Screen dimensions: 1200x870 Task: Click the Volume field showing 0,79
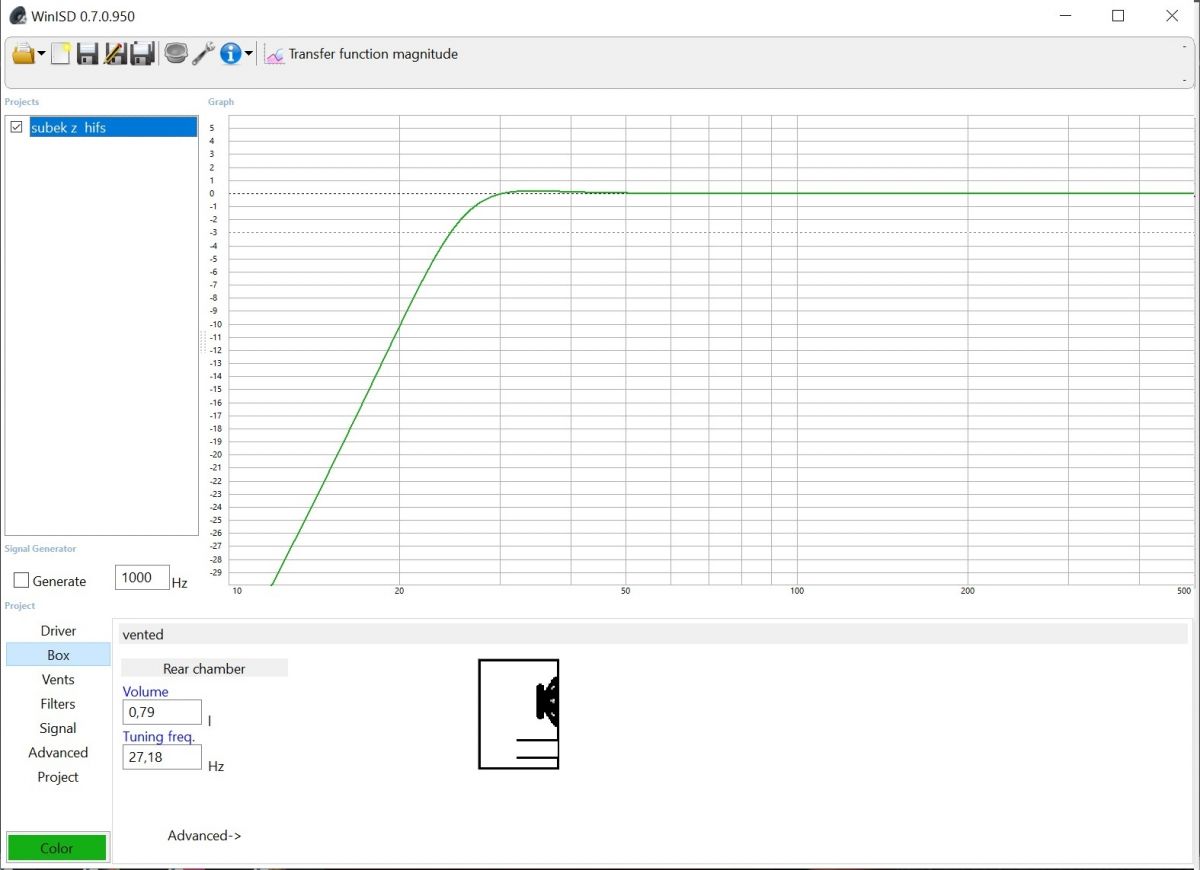162,712
